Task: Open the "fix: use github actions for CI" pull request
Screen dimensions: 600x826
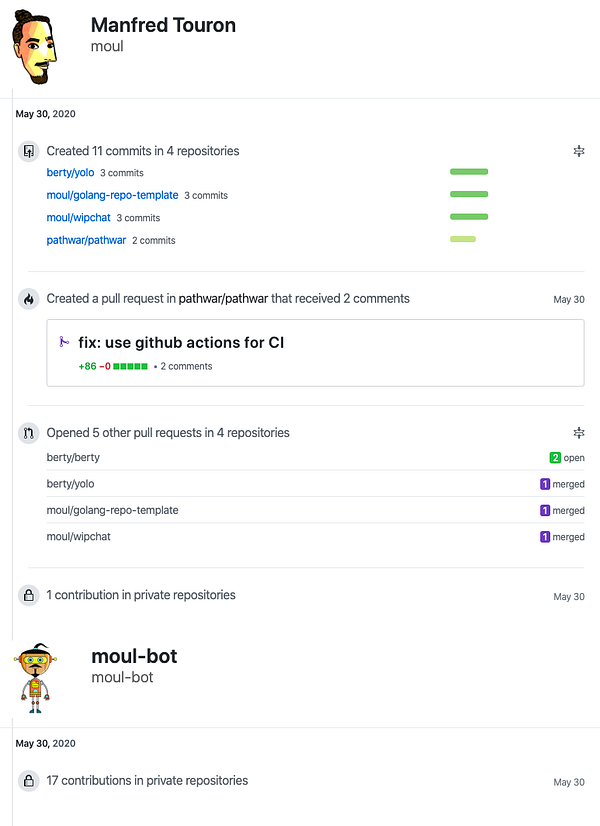Action: (x=181, y=343)
